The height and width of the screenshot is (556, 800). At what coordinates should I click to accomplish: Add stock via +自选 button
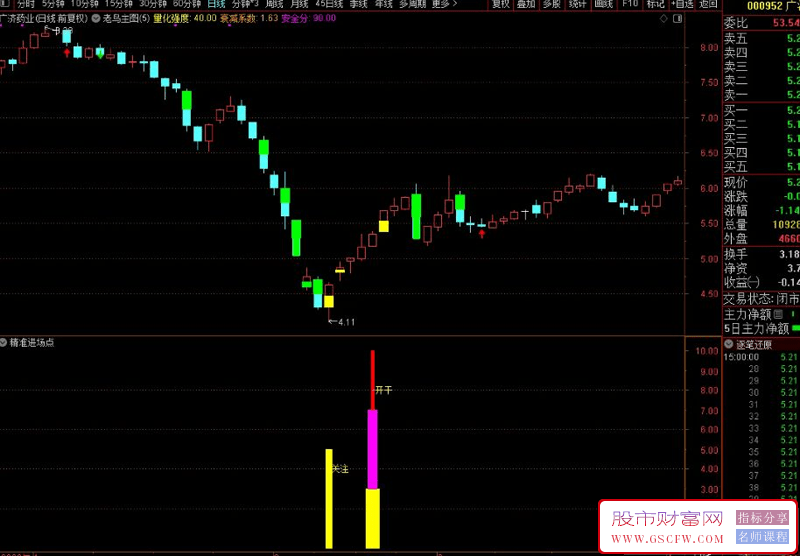coord(682,4)
